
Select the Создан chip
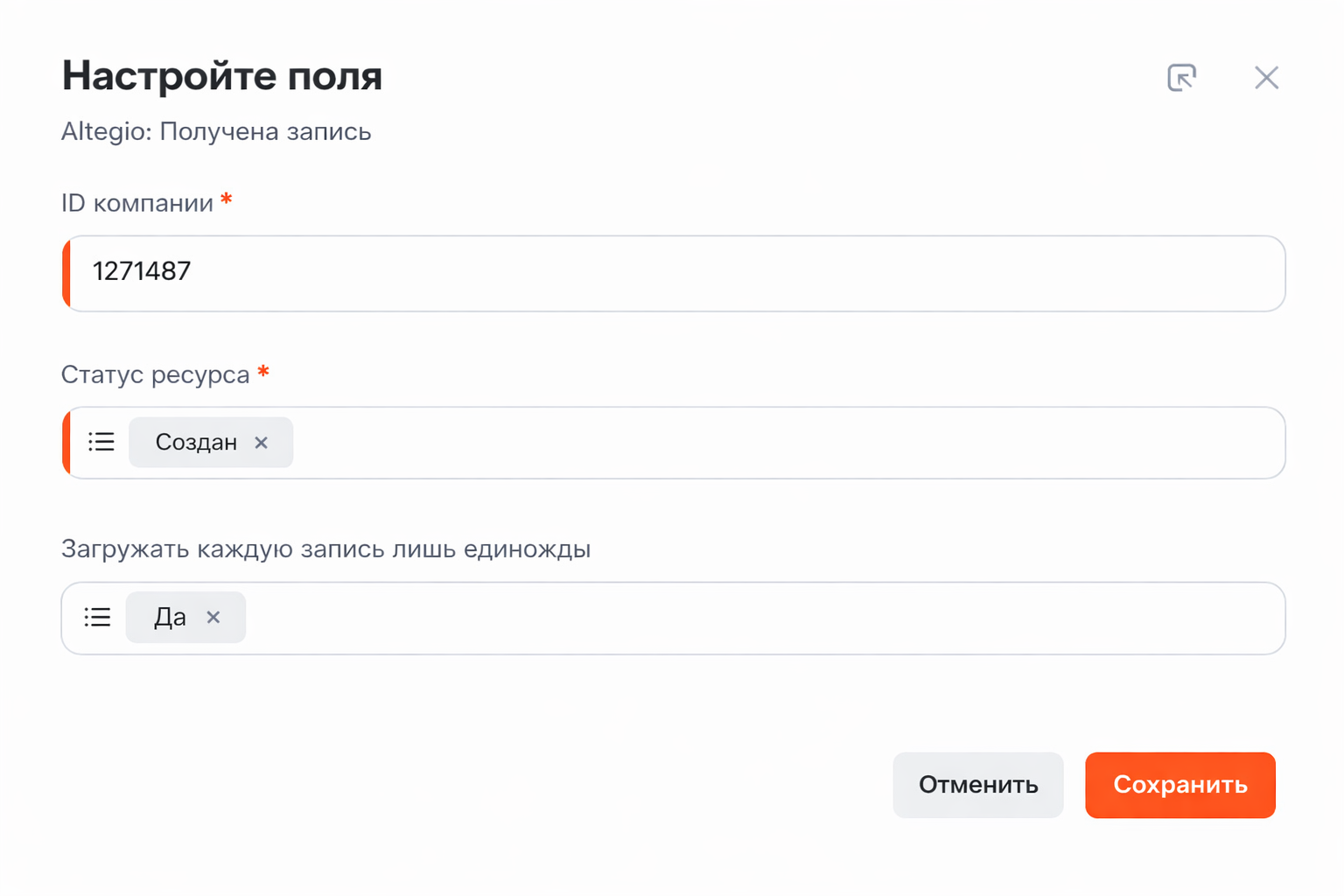tap(196, 443)
